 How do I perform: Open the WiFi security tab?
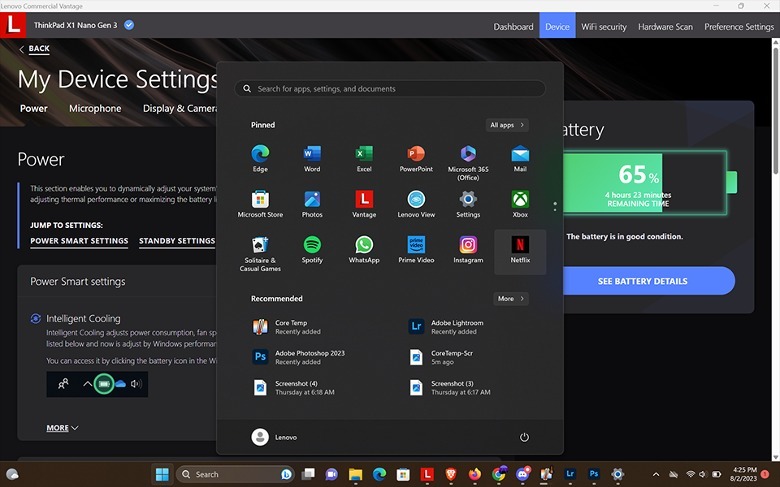point(603,26)
